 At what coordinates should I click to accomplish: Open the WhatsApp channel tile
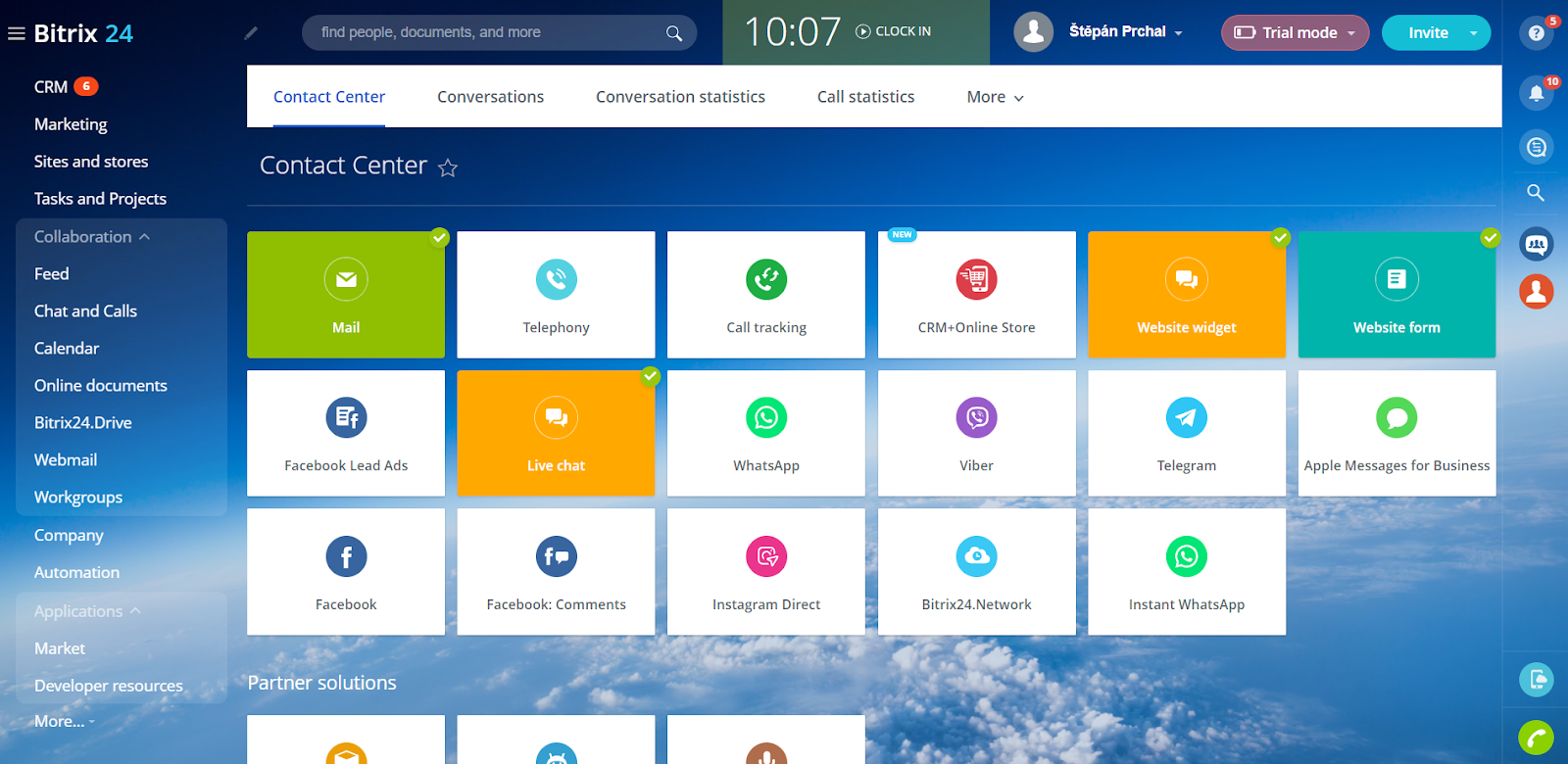tap(766, 433)
